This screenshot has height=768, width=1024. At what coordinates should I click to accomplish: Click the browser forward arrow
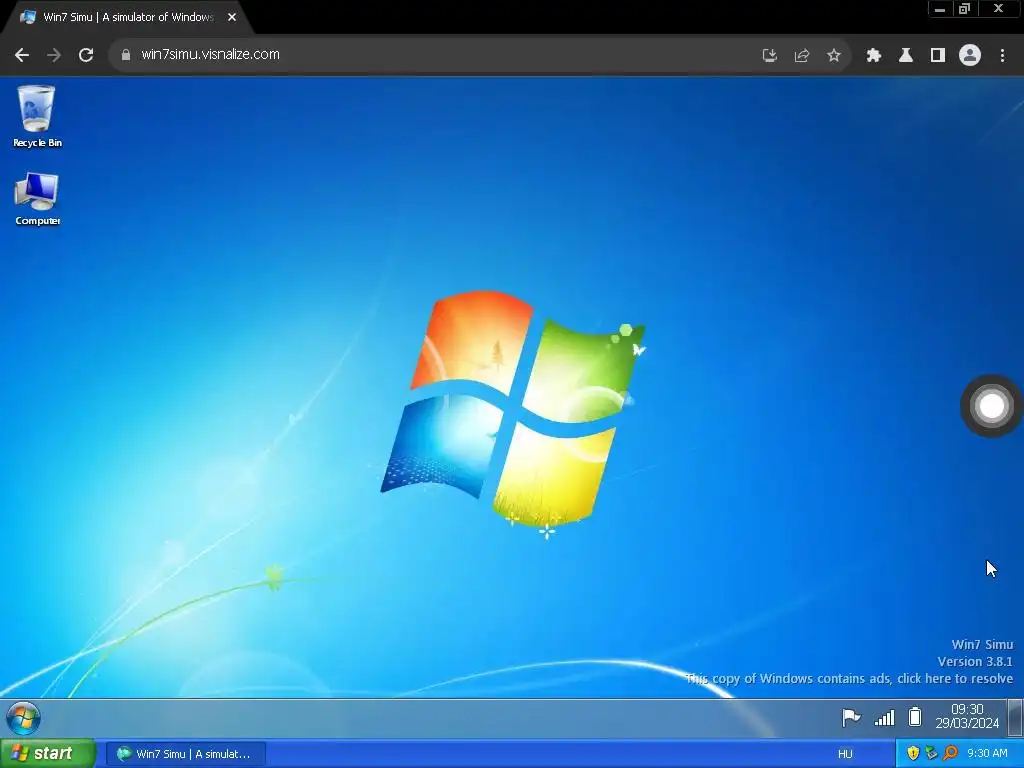tap(54, 55)
